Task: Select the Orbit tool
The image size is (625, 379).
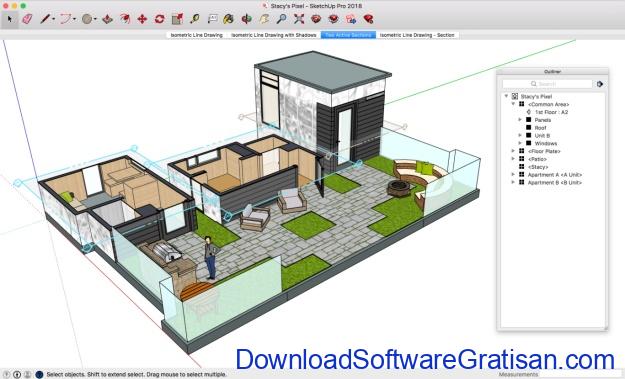Action: pos(247,19)
